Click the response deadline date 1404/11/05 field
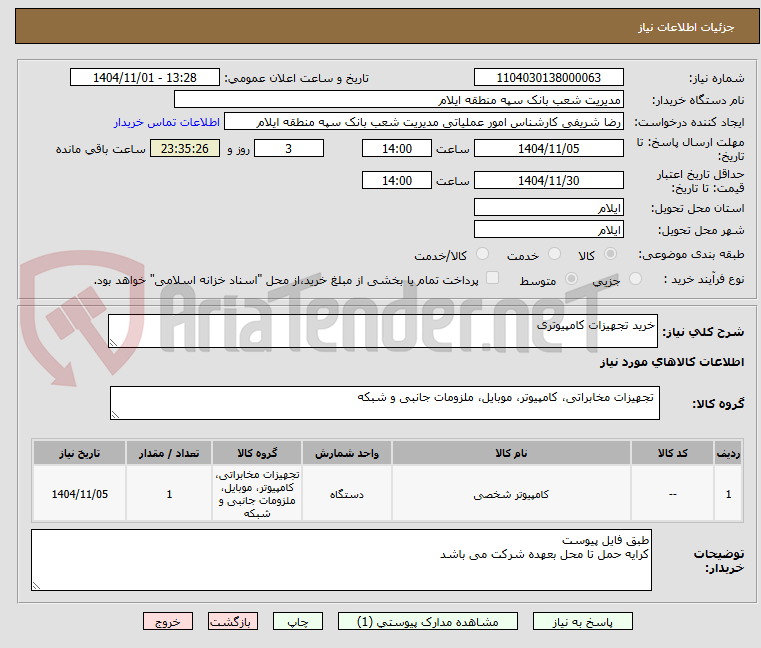 pos(548,149)
